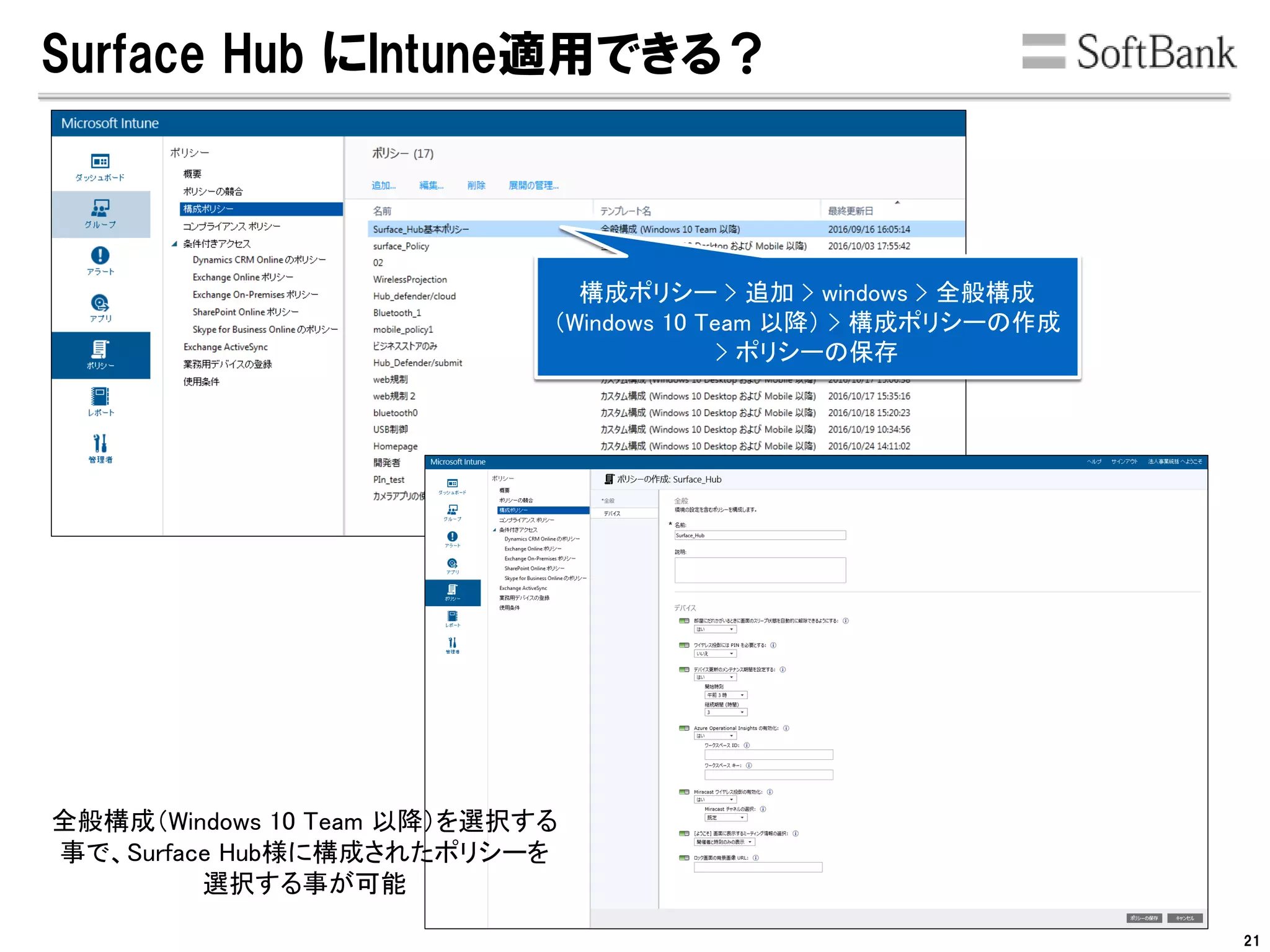Open the start time 午前 3 時 dropdown
The height and width of the screenshot is (952, 1270).
(x=726, y=695)
